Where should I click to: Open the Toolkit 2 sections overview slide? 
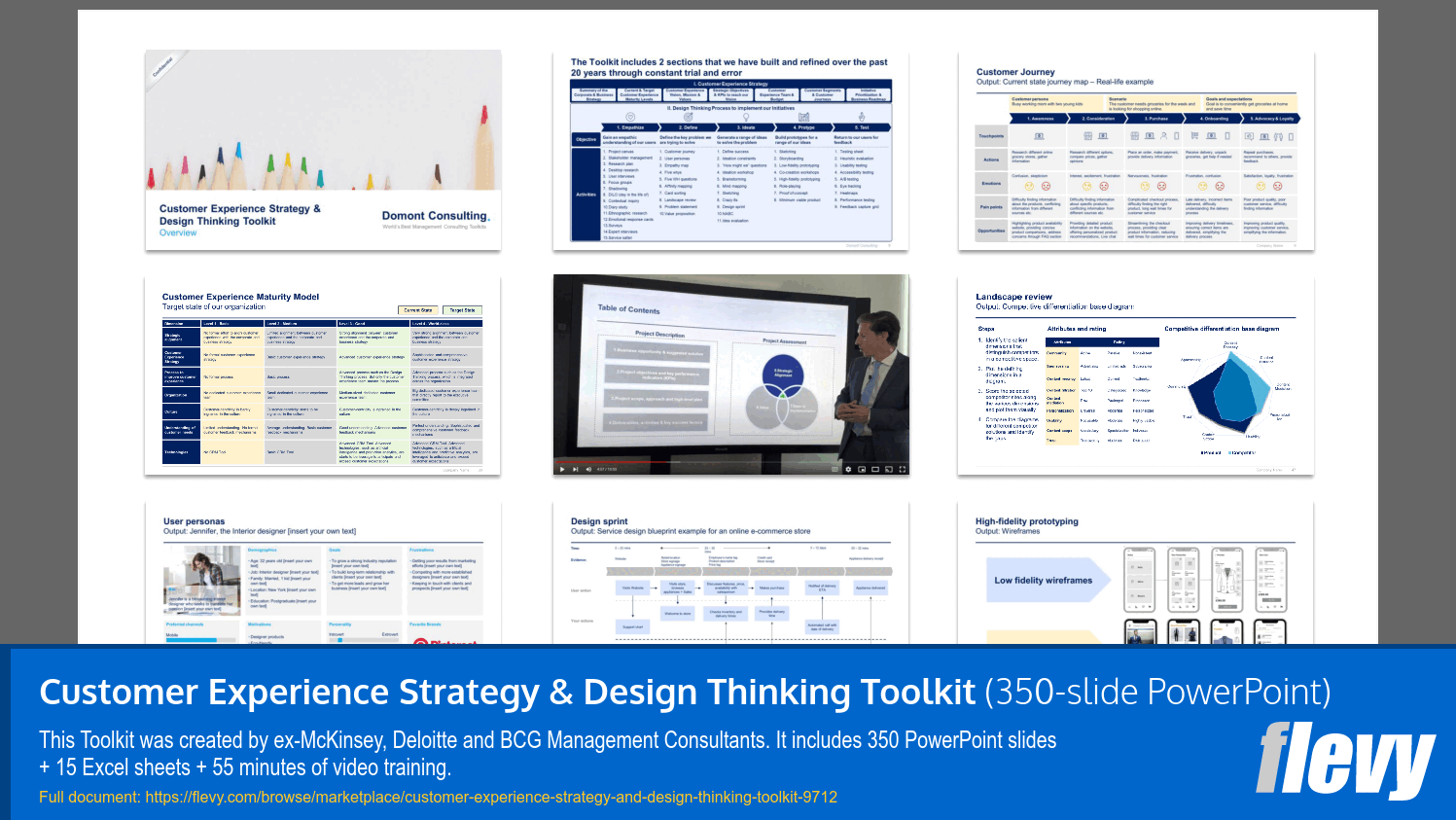[x=730, y=150]
